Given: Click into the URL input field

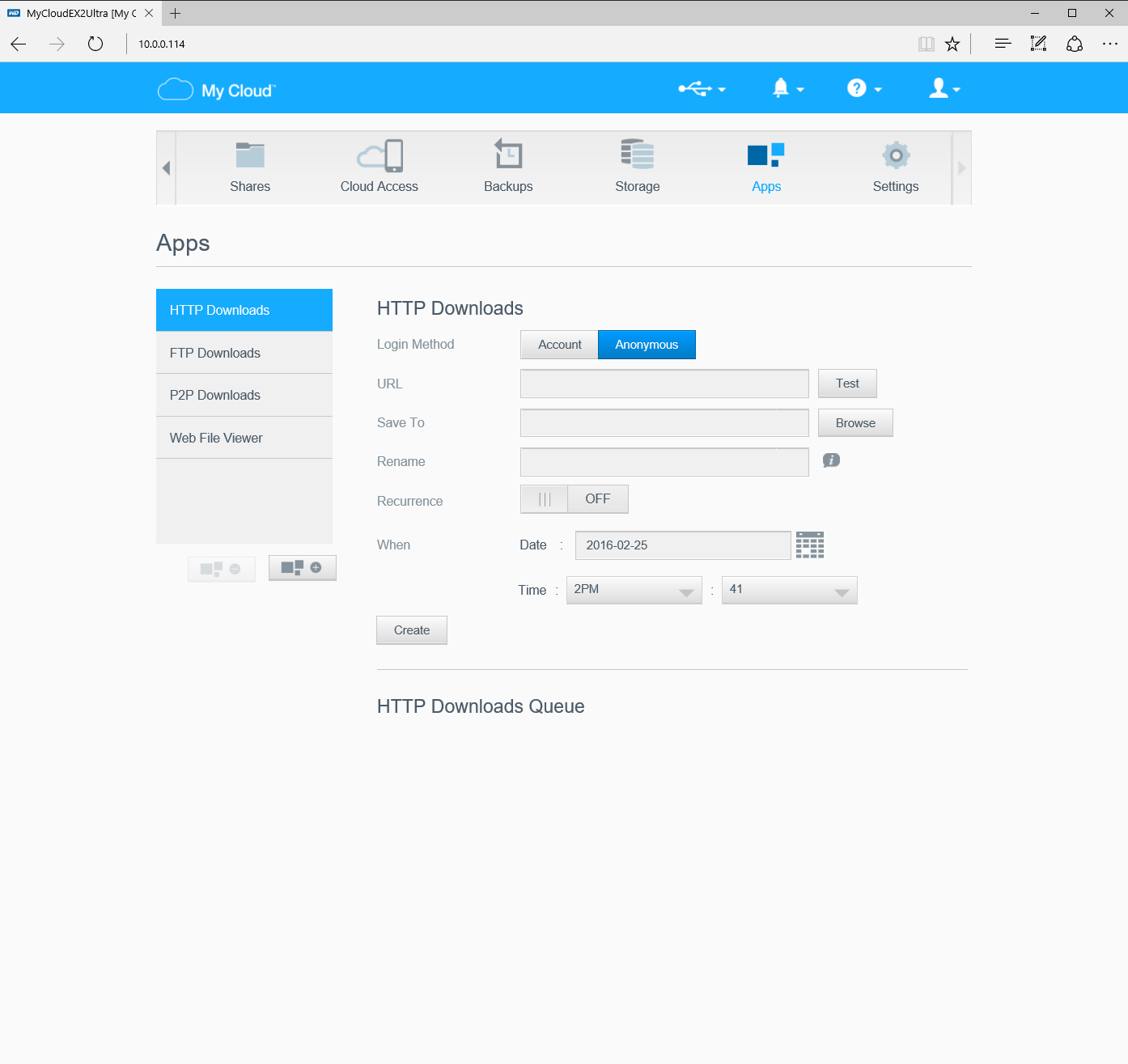Looking at the screenshot, I should [x=664, y=384].
